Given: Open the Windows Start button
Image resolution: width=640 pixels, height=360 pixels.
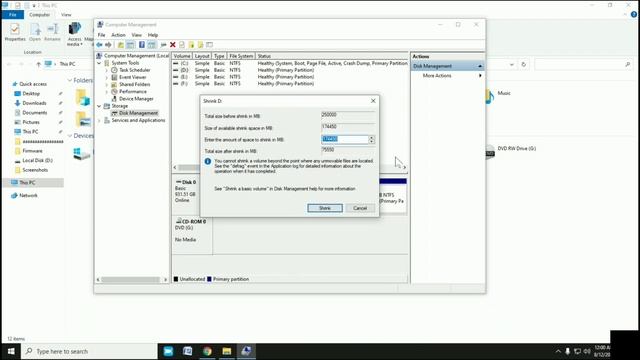Looking at the screenshot, I should 11,351.
